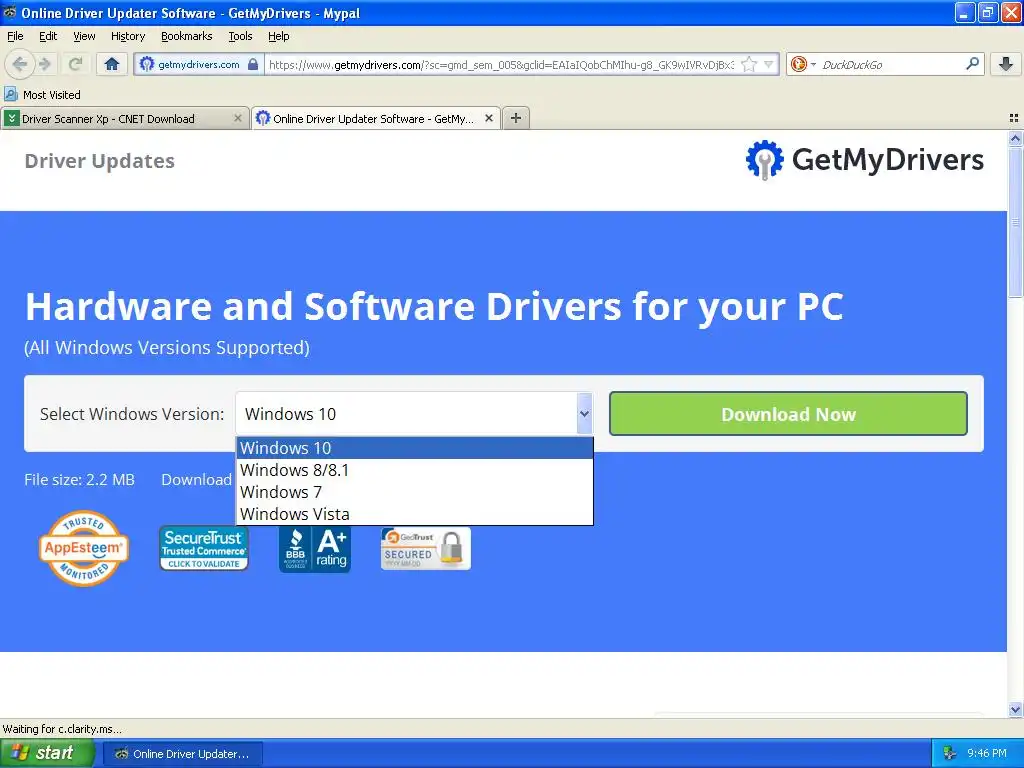Open the DuckDuckGo search engine selector
This screenshot has width=1024, height=768.
pyautogui.click(x=803, y=64)
